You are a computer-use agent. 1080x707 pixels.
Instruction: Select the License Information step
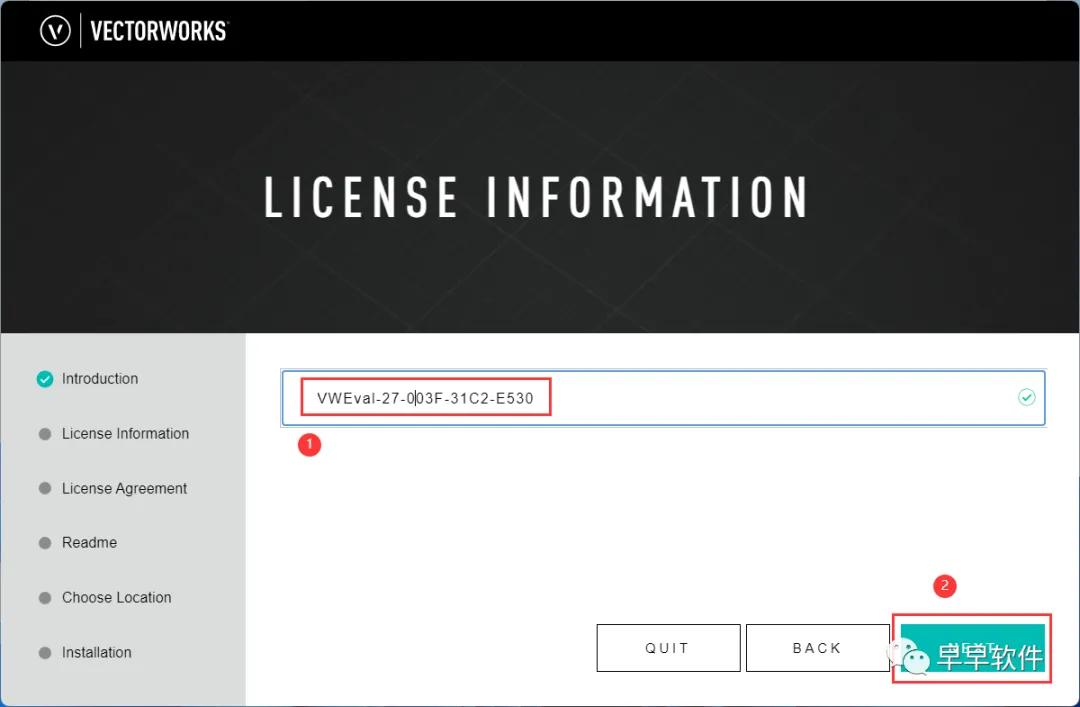[125, 433]
